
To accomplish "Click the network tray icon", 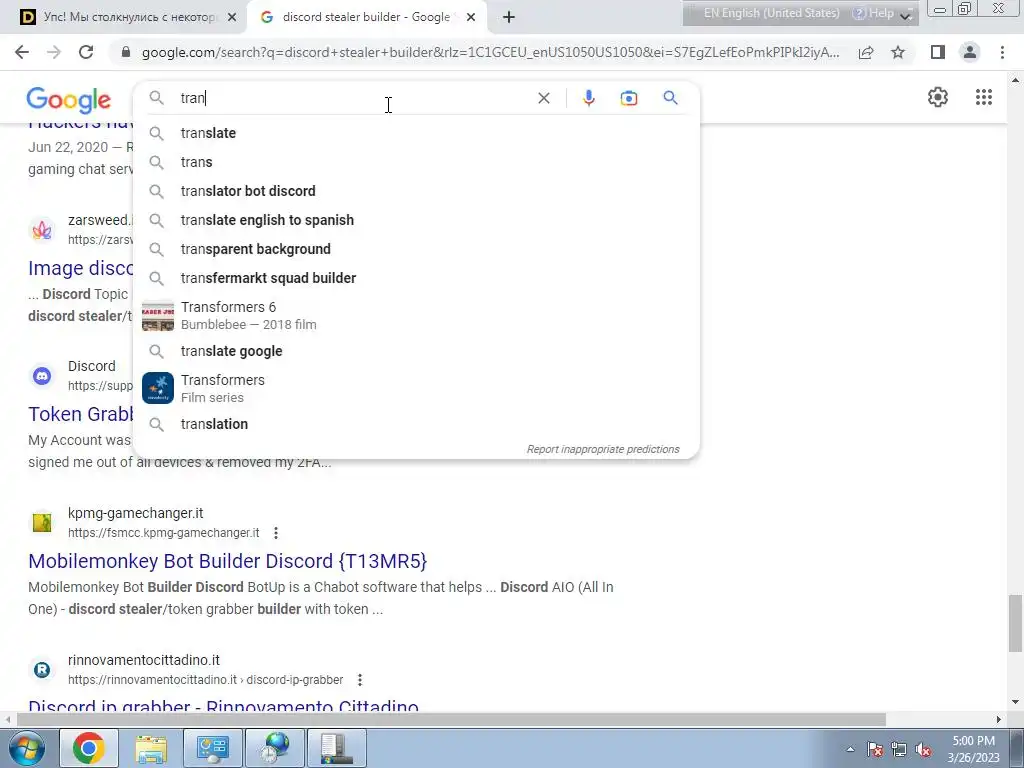I will 899,750.
